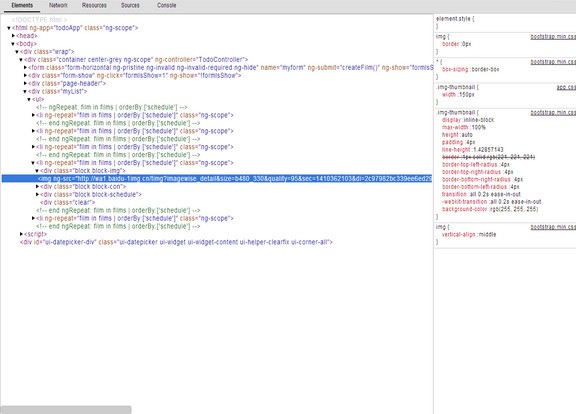576x414 pixels.
Task: Click the 'background-color: rgb(255, 255, 255)' property
Action: [490, 209]
